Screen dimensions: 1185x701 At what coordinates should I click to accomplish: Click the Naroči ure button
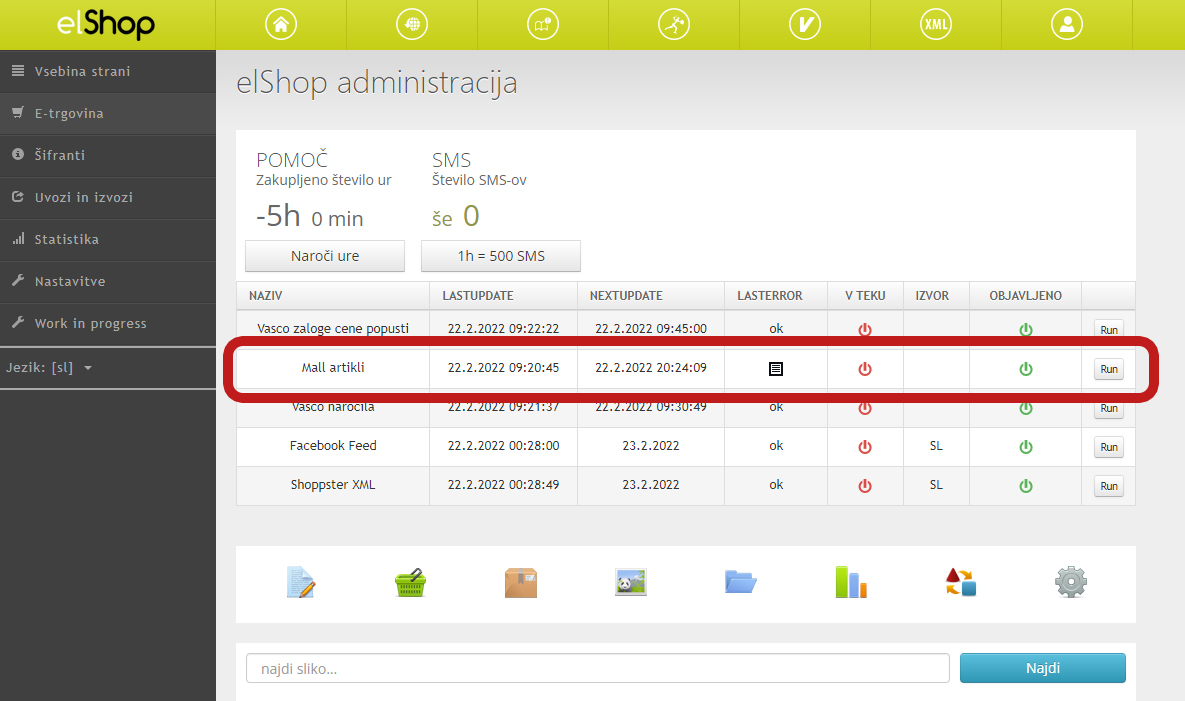pos(325,256)
